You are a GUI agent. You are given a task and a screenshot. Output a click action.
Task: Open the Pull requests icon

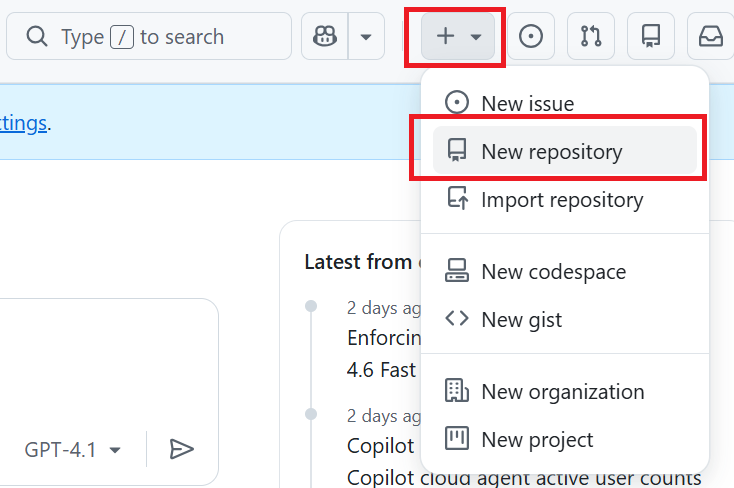[x=591, y=37]
